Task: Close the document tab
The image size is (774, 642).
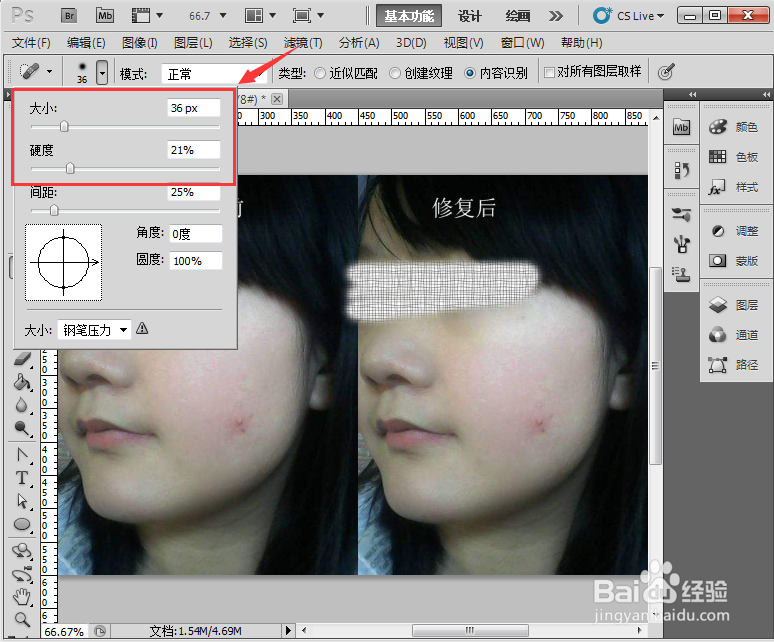Action: [277, 99]
